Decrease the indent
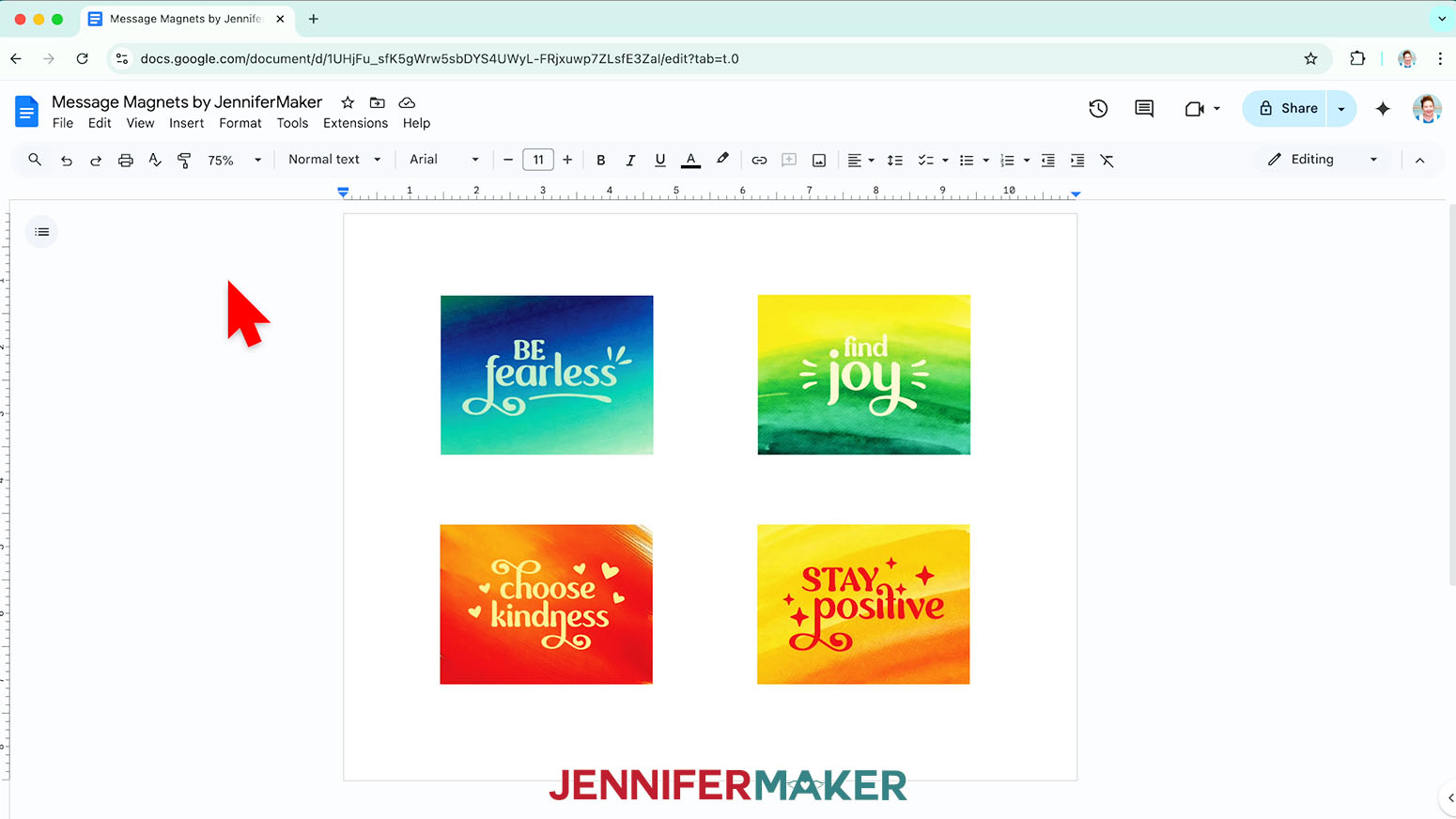 point(1048,161)
